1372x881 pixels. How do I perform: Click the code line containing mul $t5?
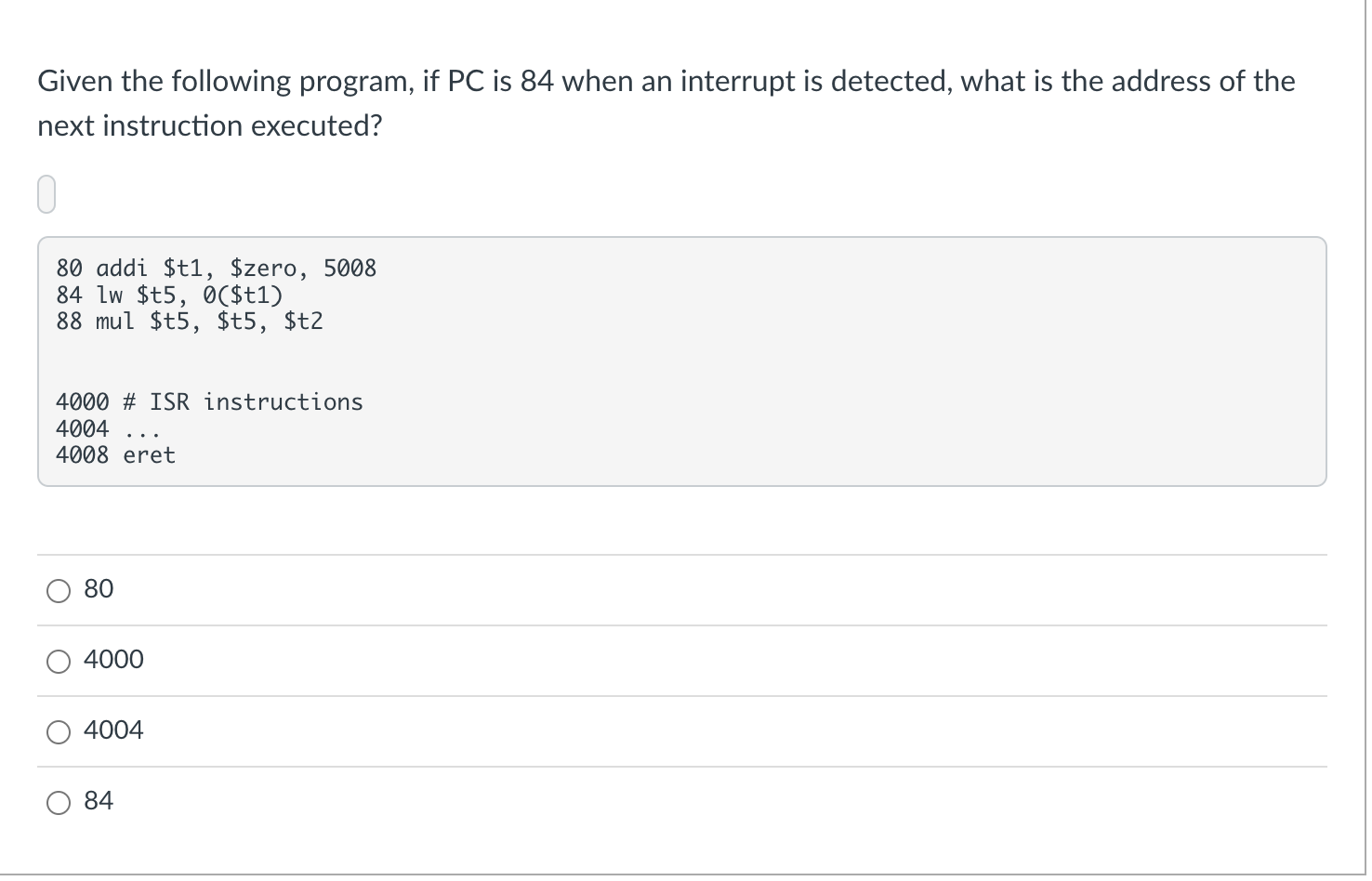(189, 321)
